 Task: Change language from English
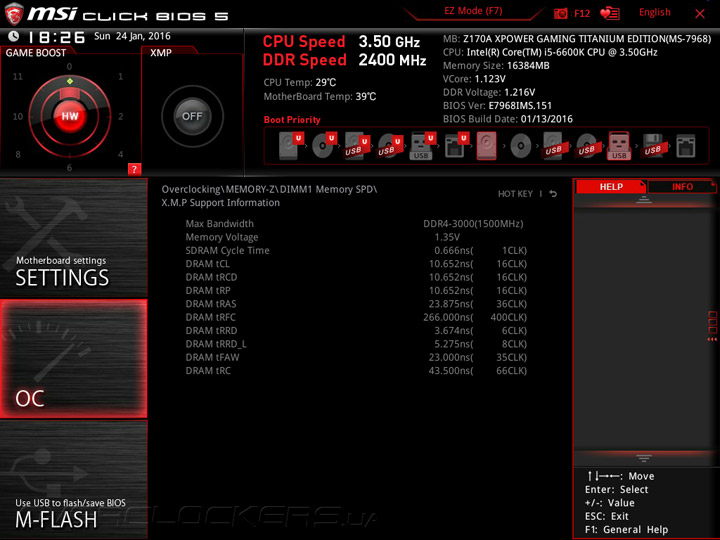pyautogui.click(x=654, y=12)
